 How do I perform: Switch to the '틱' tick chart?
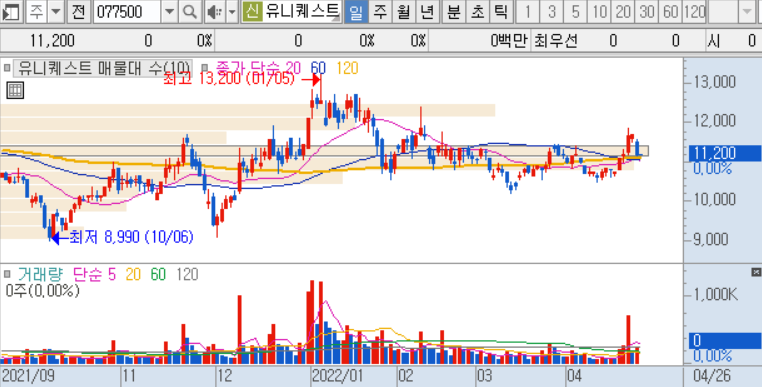point(500,12)
